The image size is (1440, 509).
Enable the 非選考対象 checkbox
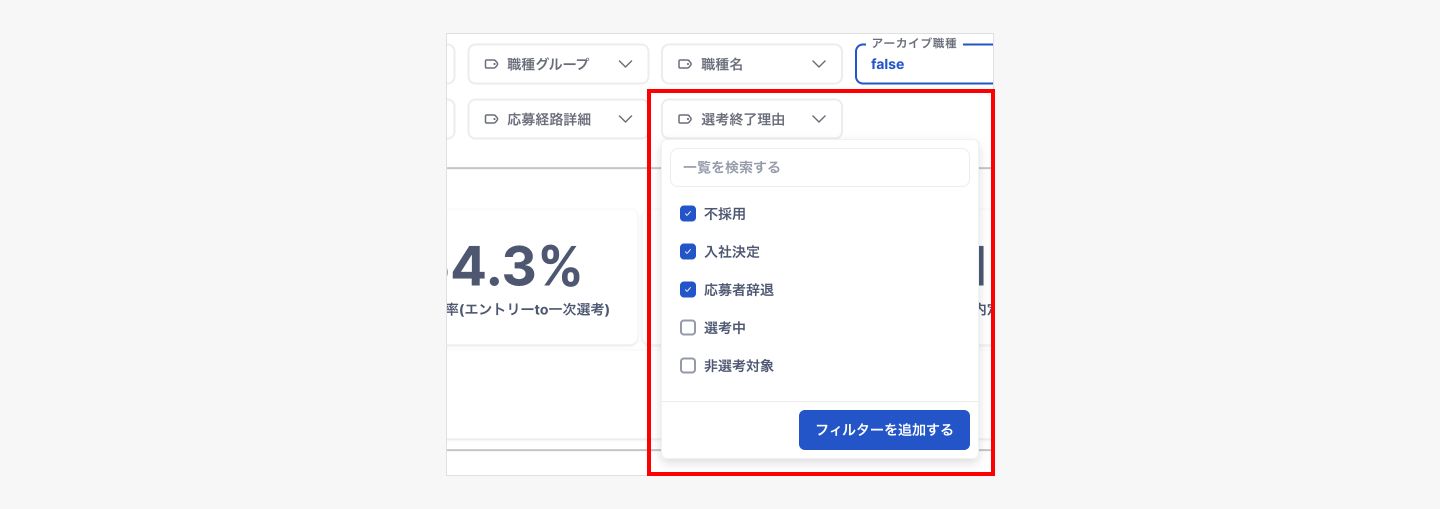[688, 366]
